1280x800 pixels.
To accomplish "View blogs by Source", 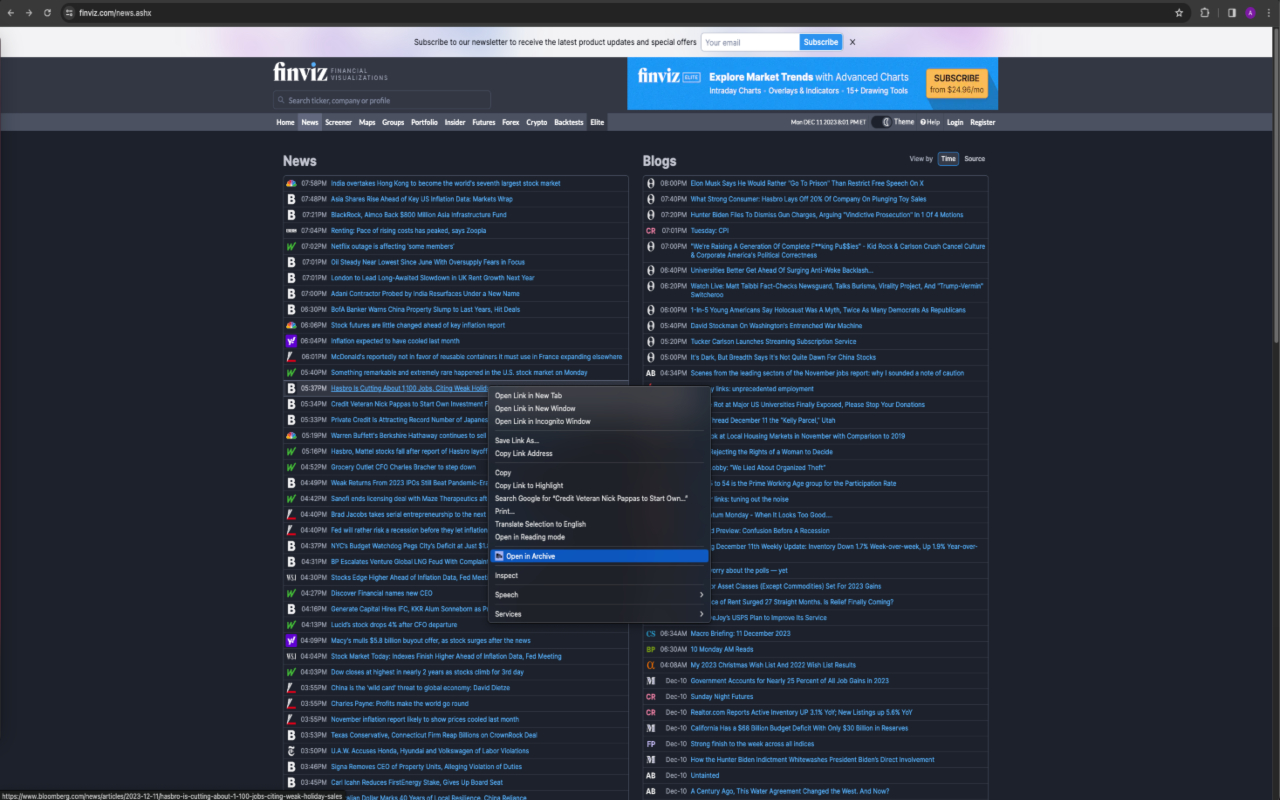I will pyautogui.click(x=975, y=158).
